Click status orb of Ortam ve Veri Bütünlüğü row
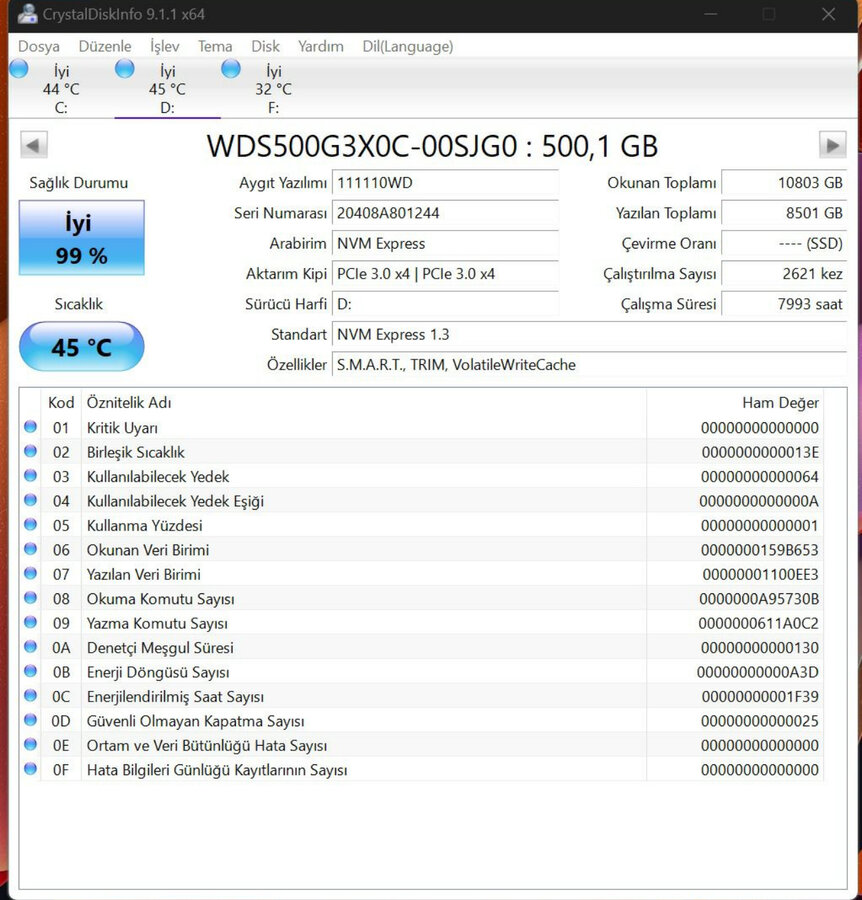 point(30,744)
